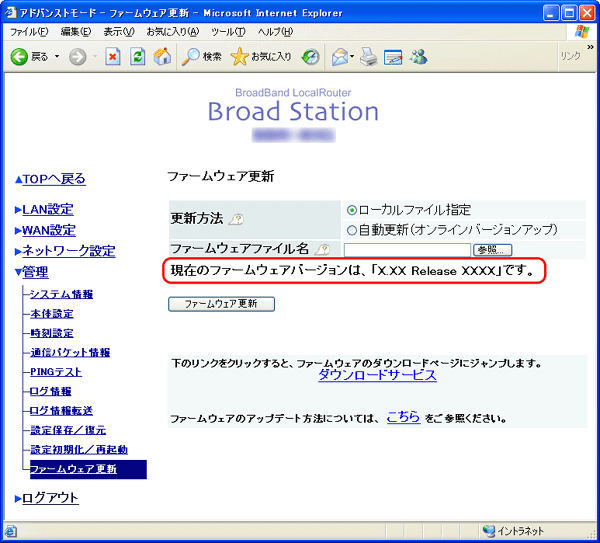Click the ファームウェア更新 submit button
The height and width of the screenshot is (543, 600).
pos(221,304)
